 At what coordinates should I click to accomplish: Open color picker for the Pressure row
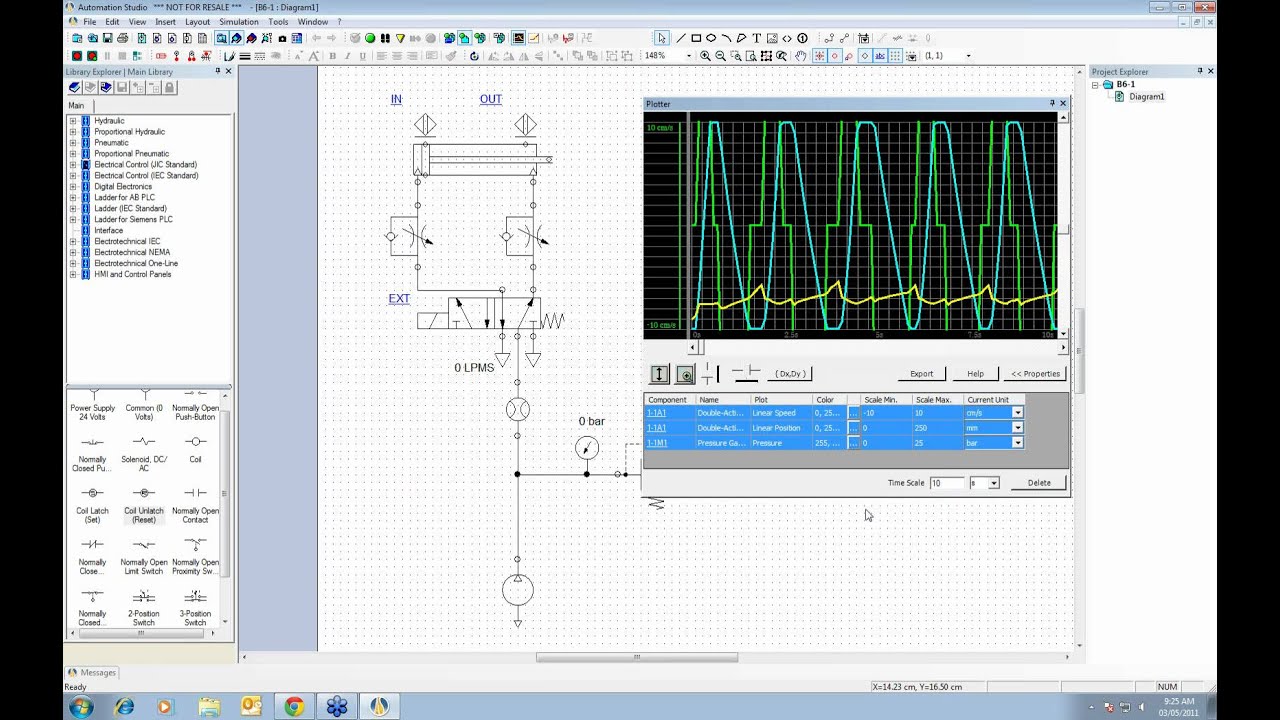(x=853, y=443)
